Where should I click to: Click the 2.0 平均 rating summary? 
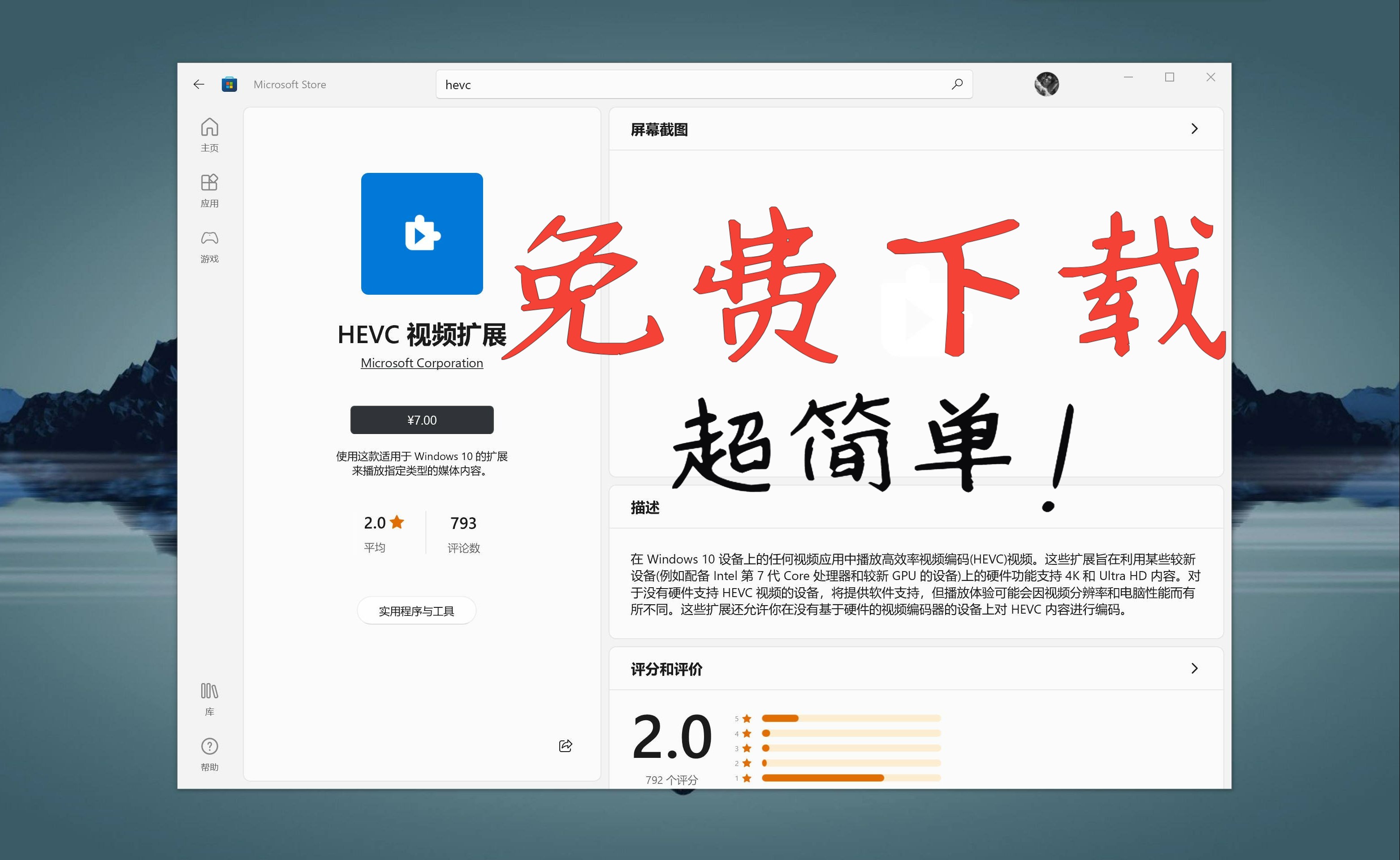click(384, 533)
